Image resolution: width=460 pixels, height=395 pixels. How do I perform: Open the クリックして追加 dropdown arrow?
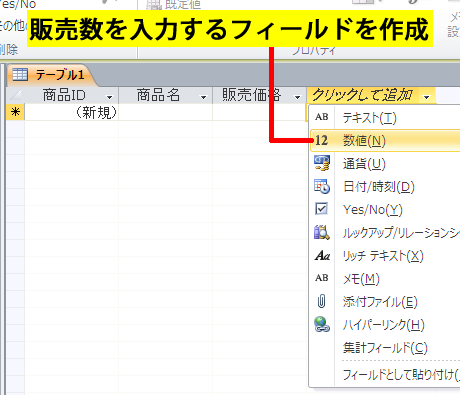pyautogui.click(x=427, y=97)
